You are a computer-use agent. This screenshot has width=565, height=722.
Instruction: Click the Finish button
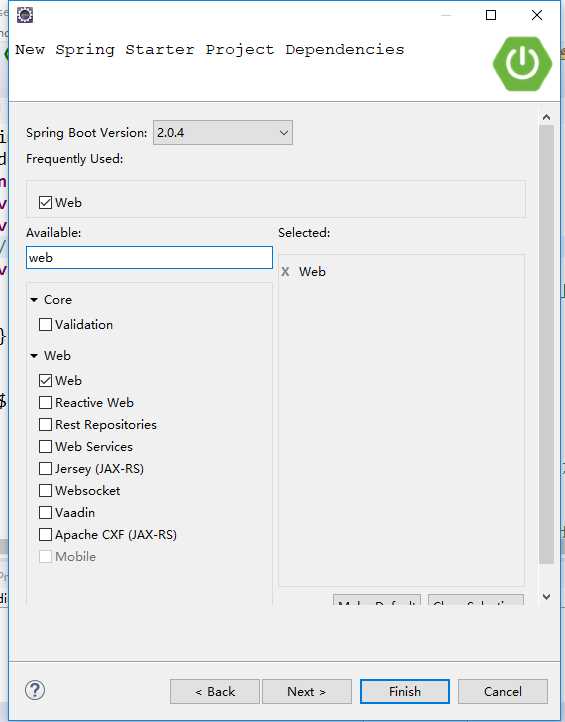coord(405,692)
